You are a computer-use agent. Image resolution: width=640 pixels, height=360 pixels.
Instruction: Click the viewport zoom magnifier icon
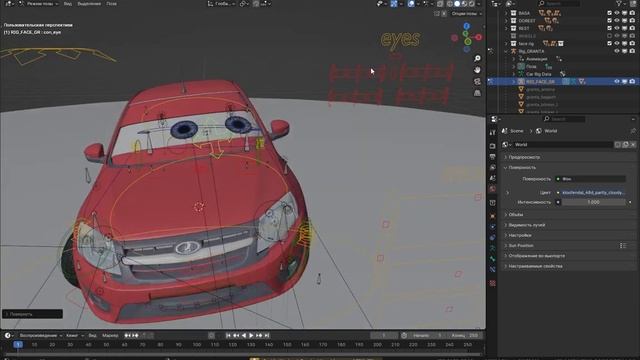[x=477, y=59]
